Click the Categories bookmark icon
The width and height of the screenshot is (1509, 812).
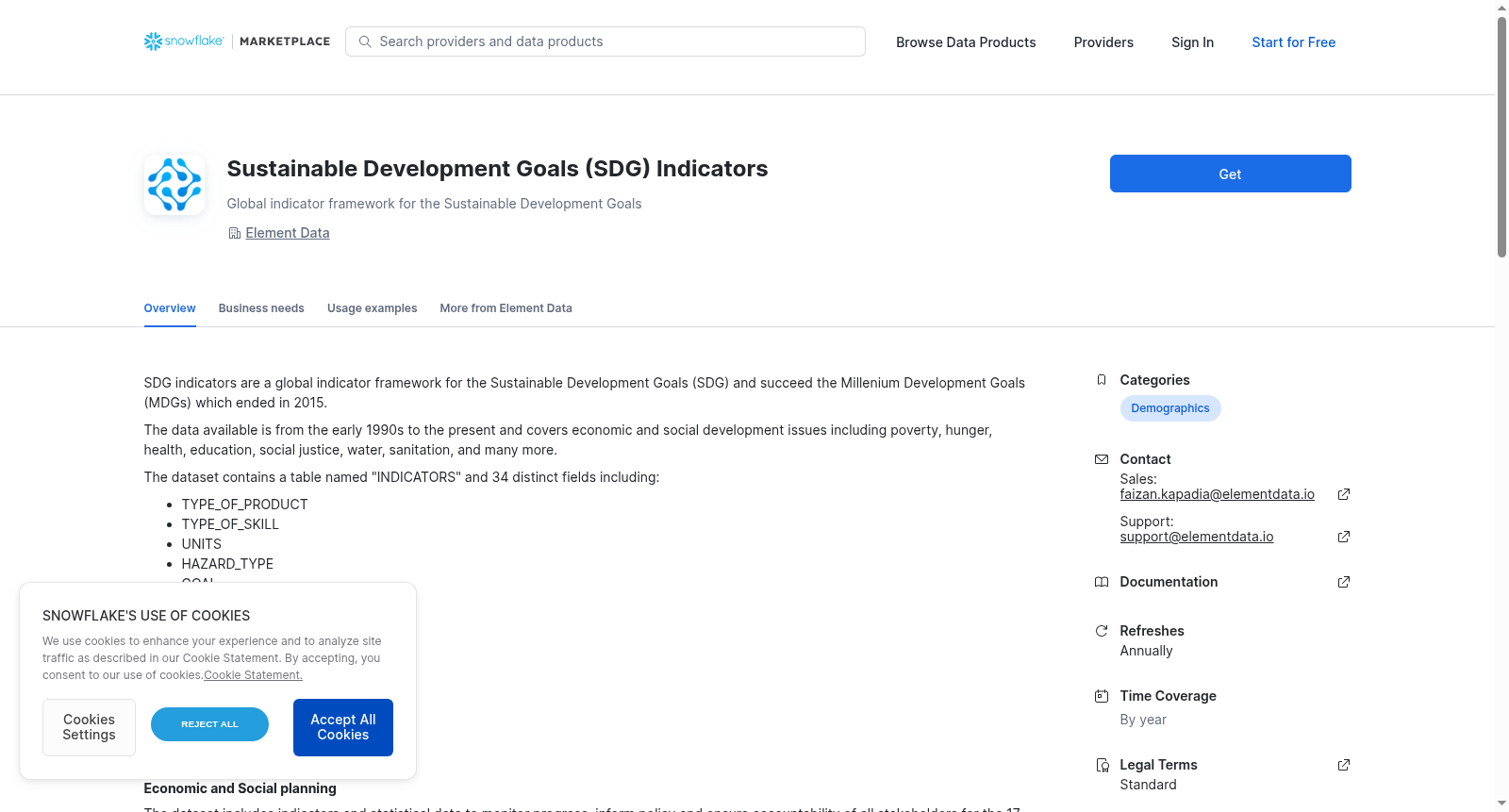[x=1102, y=380]
